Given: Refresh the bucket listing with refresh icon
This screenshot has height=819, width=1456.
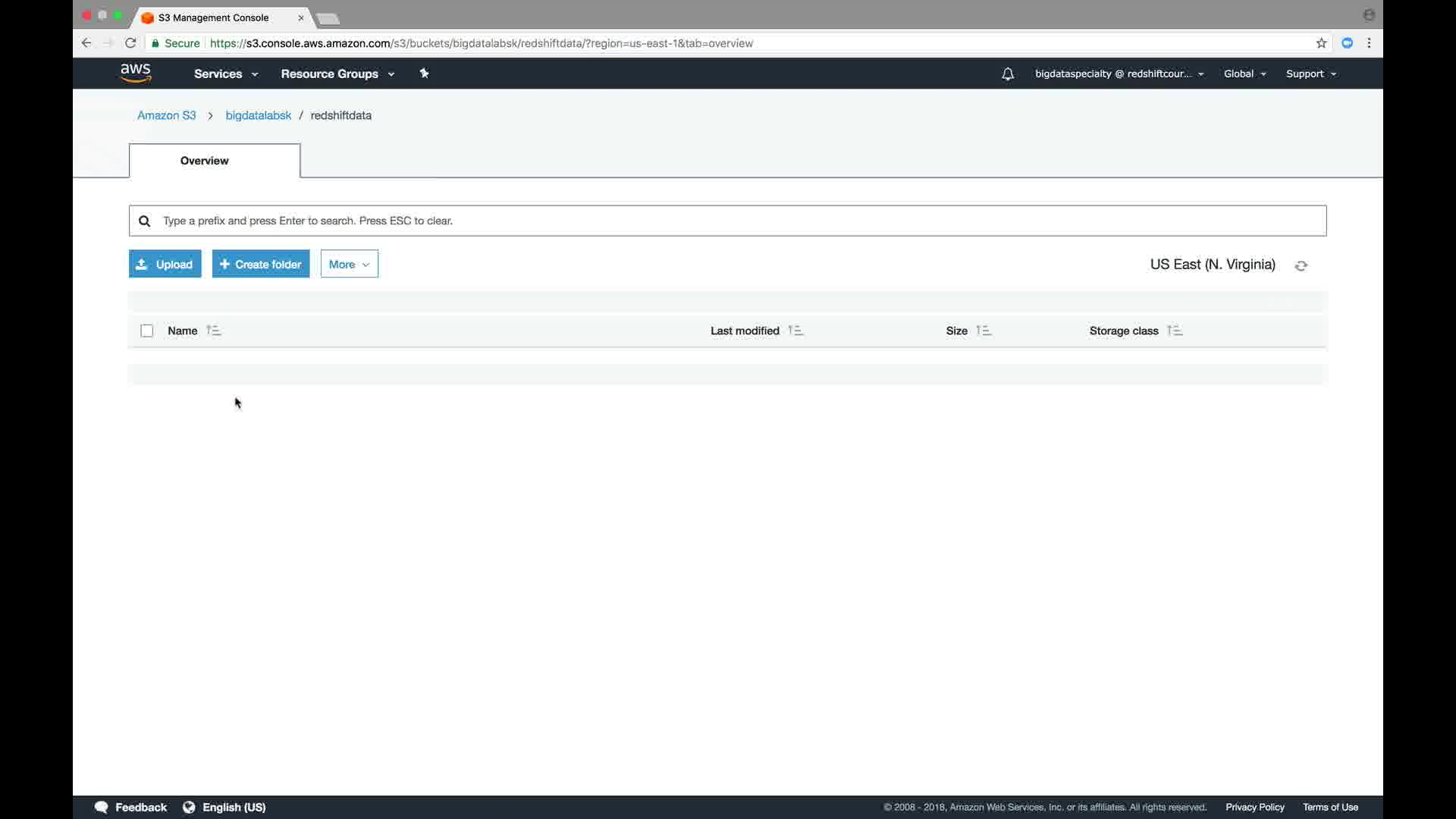Looking at the screenshot, I should (x=1301, y=265).
